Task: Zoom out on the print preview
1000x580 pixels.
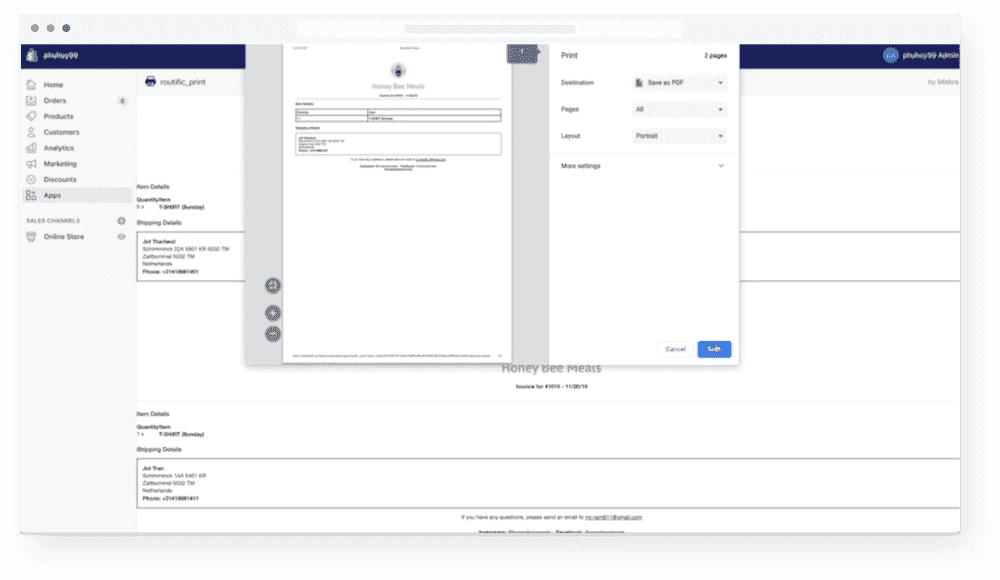Action: 272,333
